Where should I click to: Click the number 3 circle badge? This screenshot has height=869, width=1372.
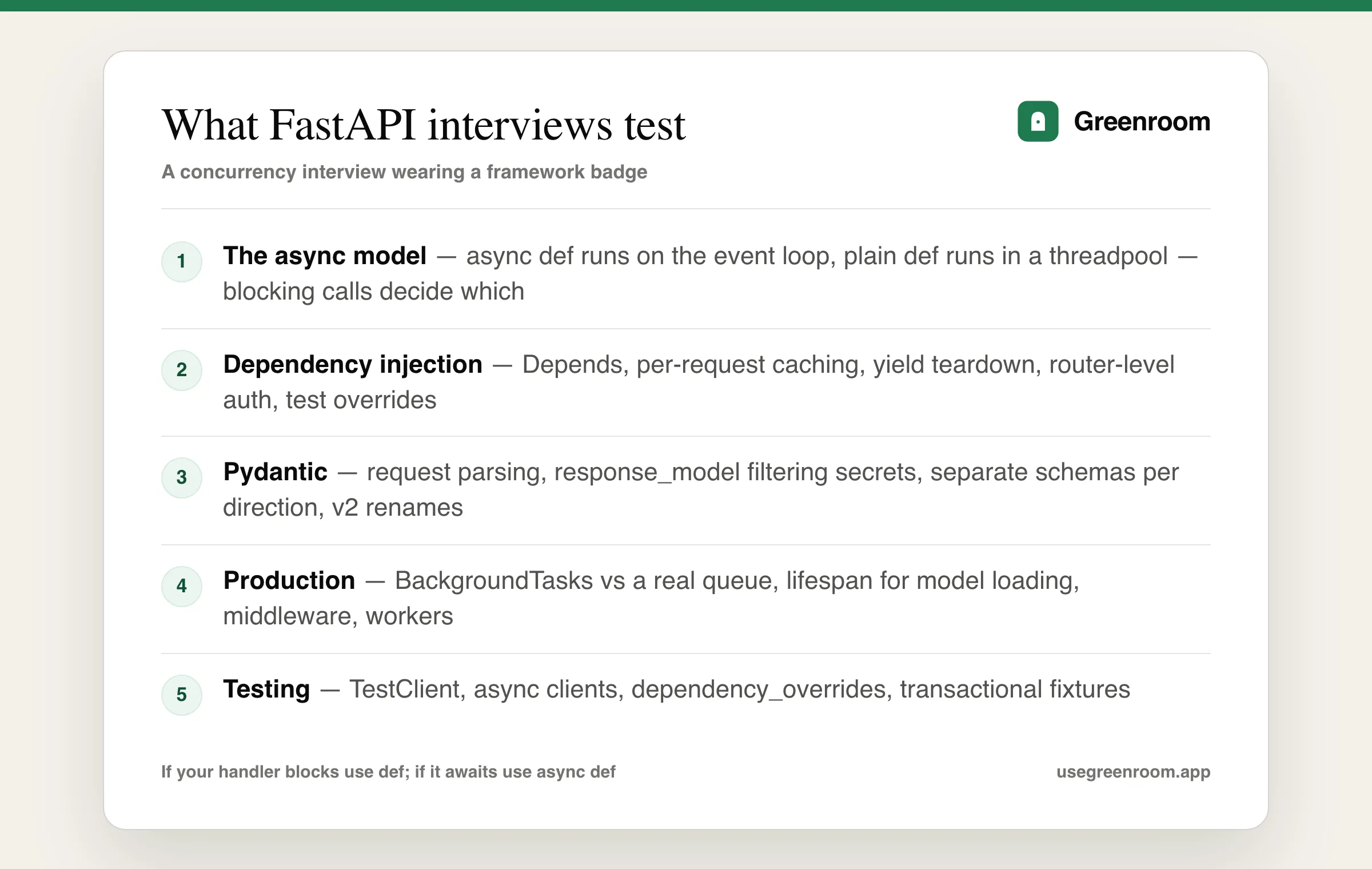182,477
